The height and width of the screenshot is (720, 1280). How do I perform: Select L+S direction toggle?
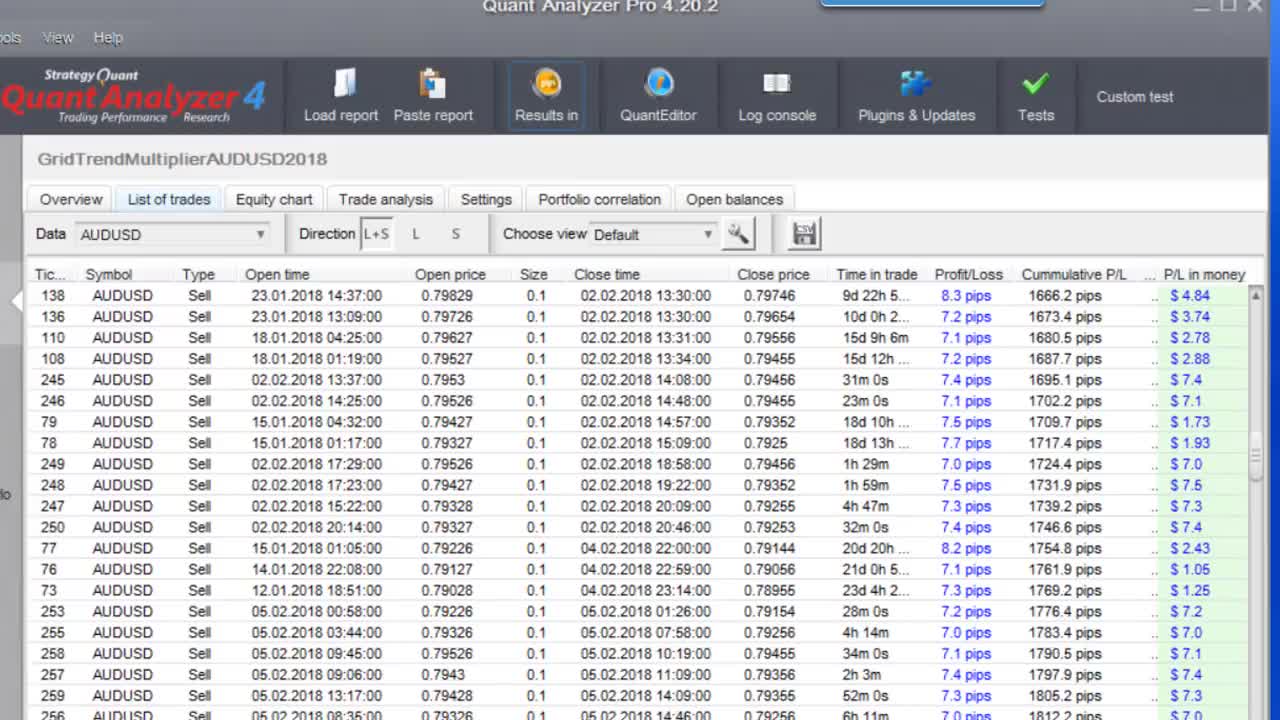click(376, 234)
